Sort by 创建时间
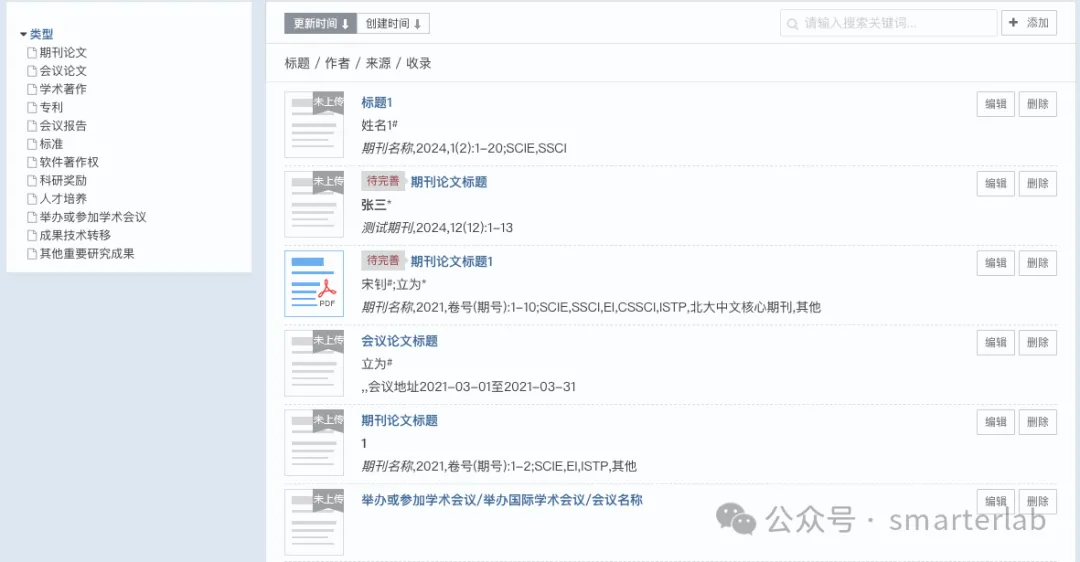Screen dimensions: 1080x562 [393, 23]
